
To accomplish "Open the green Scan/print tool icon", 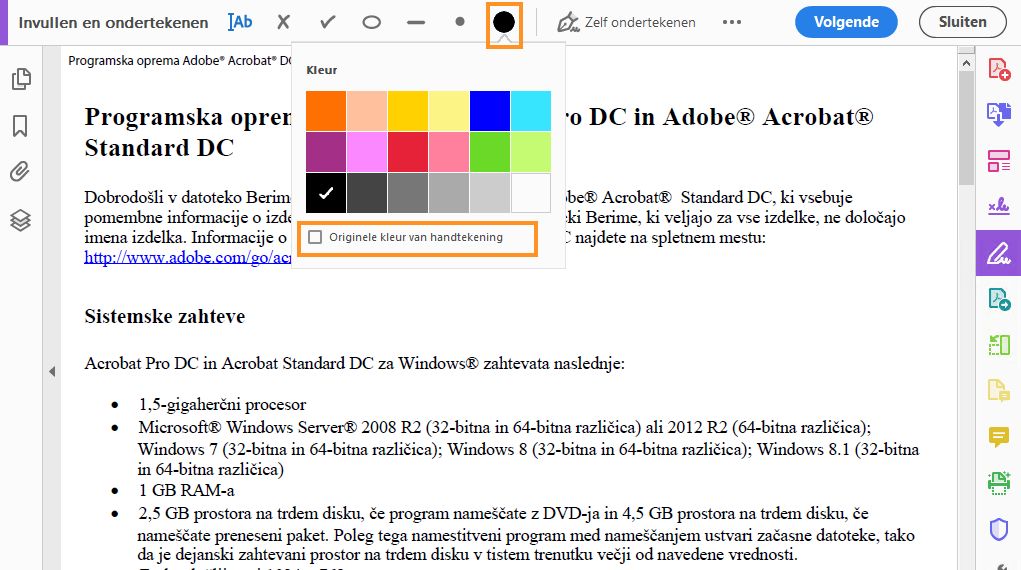I will (998, 483).
